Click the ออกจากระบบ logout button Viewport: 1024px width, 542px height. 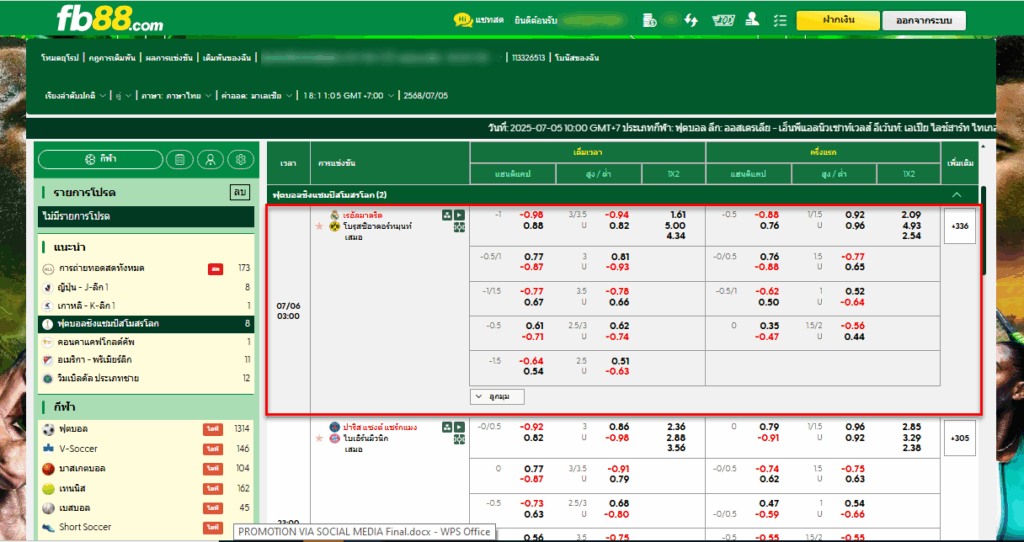pos(924,20)
